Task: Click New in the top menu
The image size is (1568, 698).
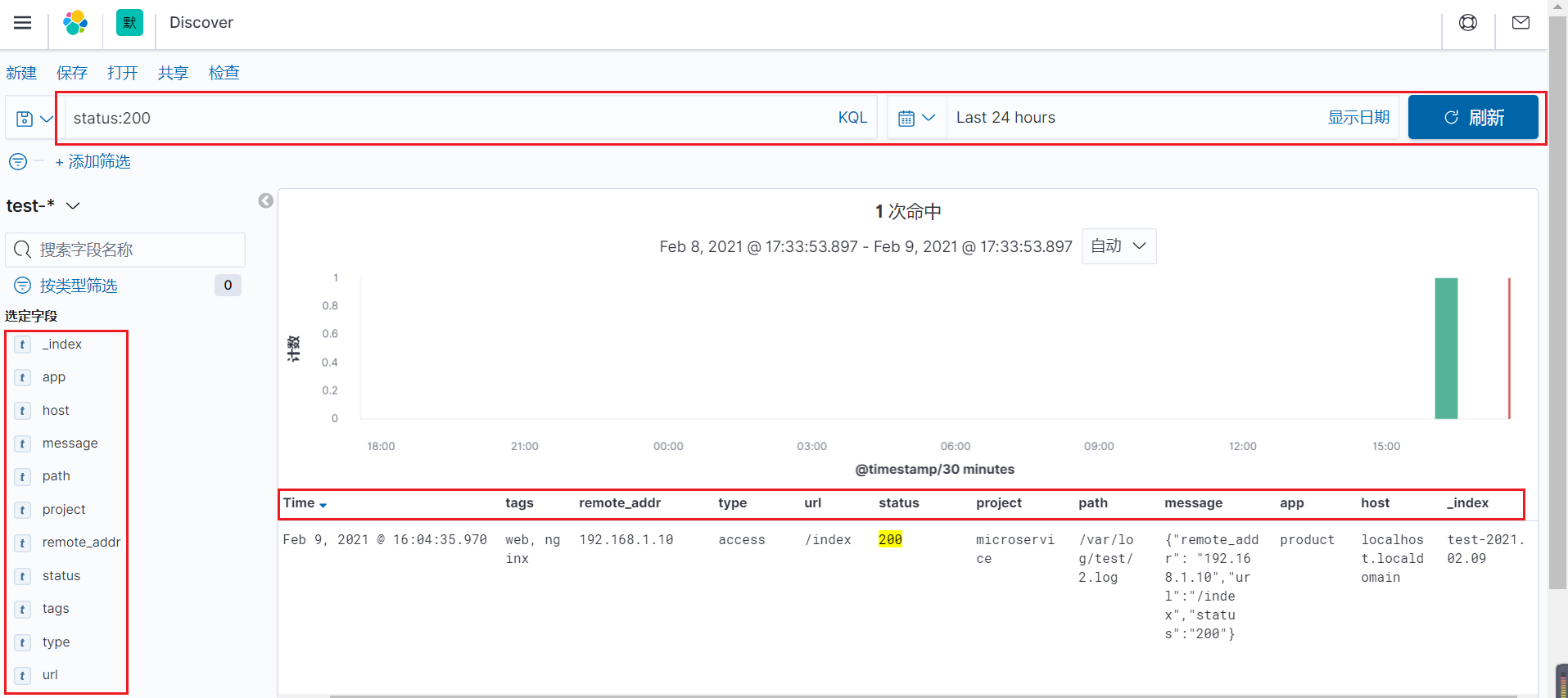Action: click(x=21, y=73)
